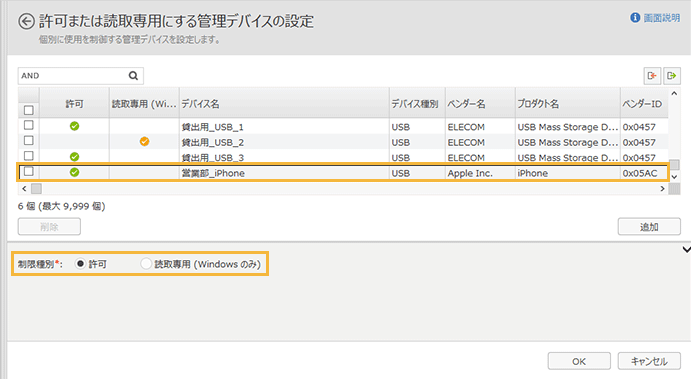The image size is (691, 379).
Task: Click horizontal scrollbar right arrow
Action: [662, 189]
